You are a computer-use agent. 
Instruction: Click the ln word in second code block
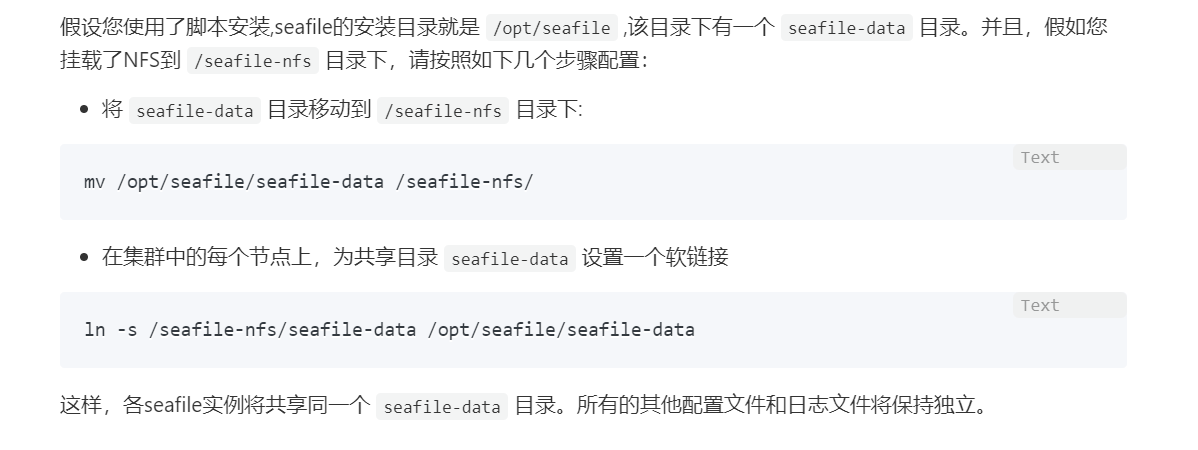point(95,329)
